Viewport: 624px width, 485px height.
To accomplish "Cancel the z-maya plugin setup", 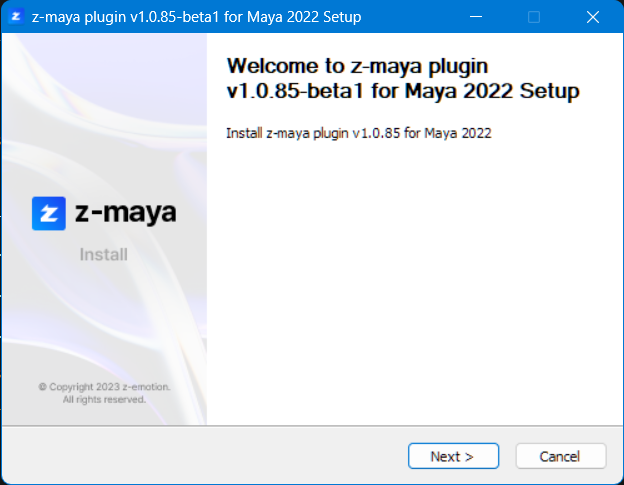I will click(560, 456).
